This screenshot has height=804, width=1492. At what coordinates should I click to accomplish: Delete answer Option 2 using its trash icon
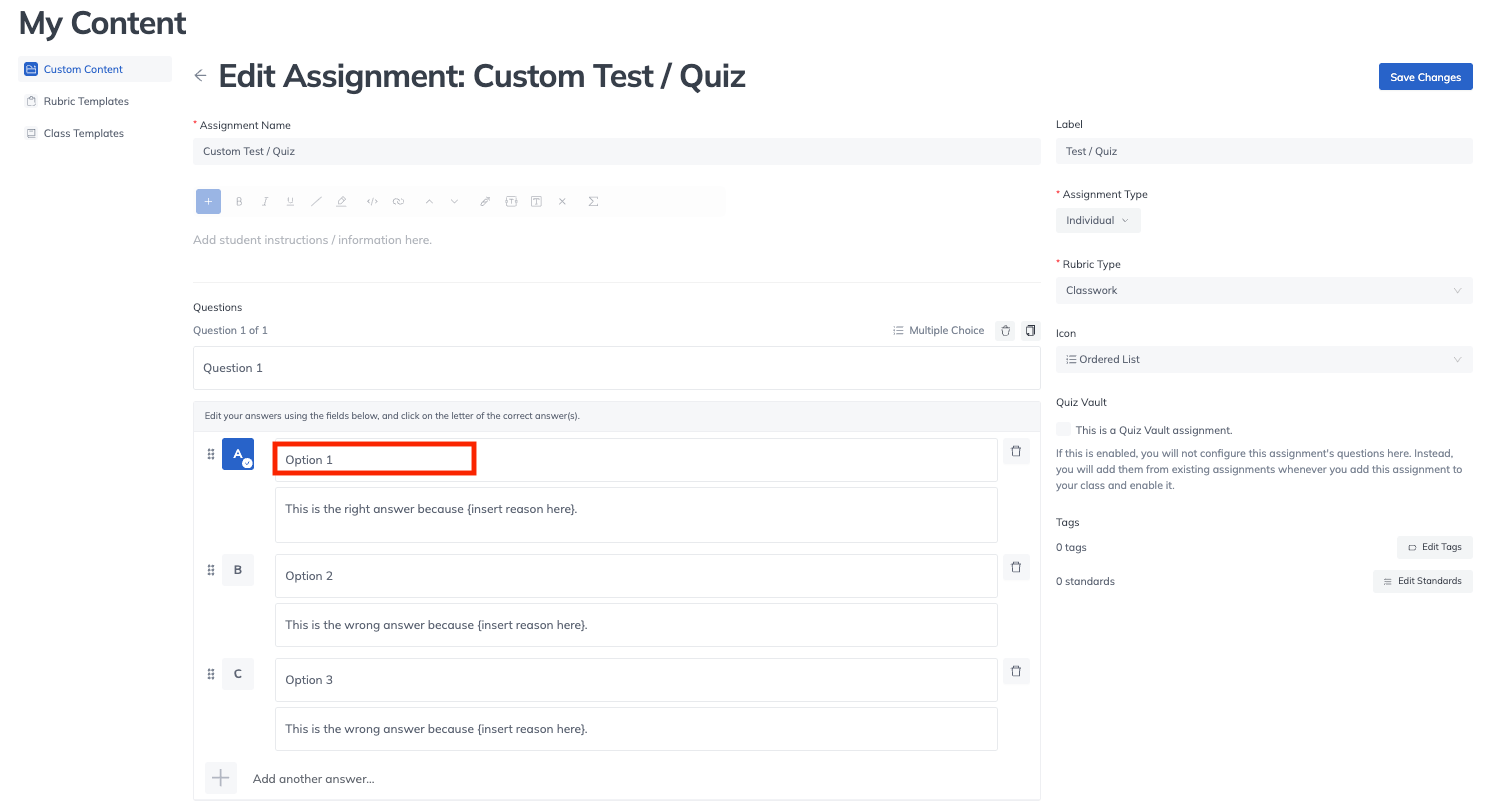[x=1015, y=568]
